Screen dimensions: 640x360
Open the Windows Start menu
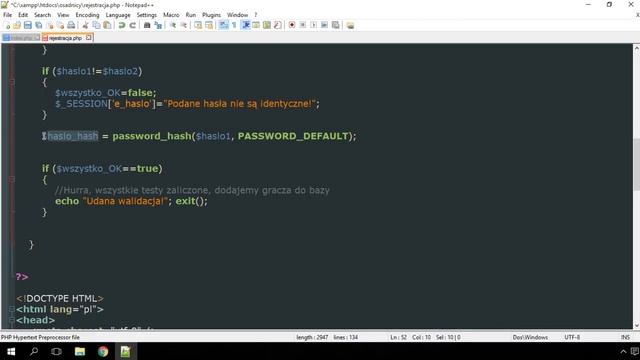pos(11,351)
